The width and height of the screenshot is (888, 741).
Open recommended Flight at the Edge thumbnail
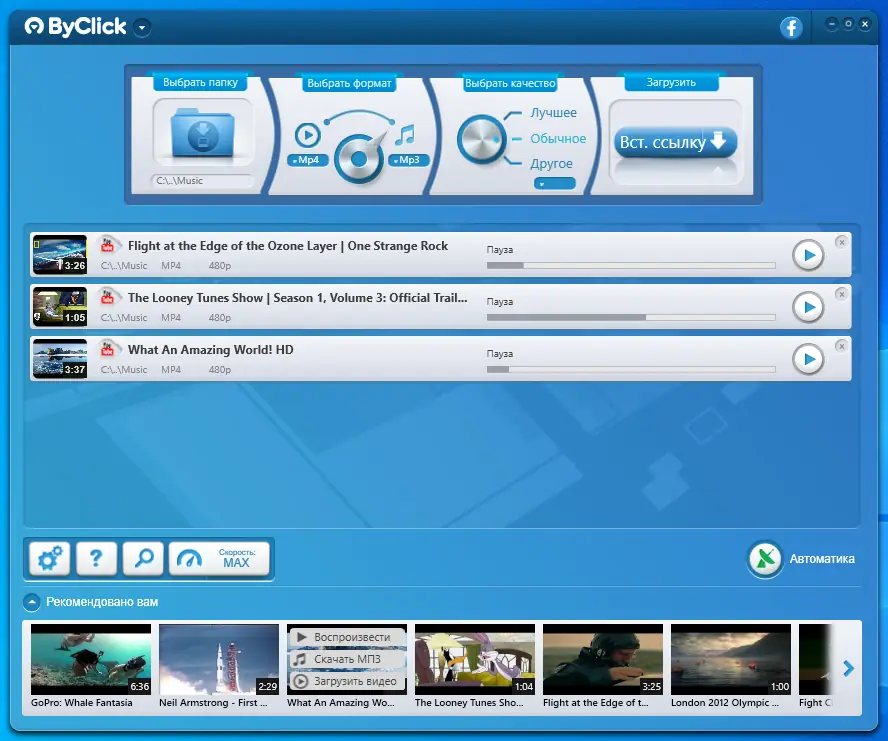tap(603, 659)
